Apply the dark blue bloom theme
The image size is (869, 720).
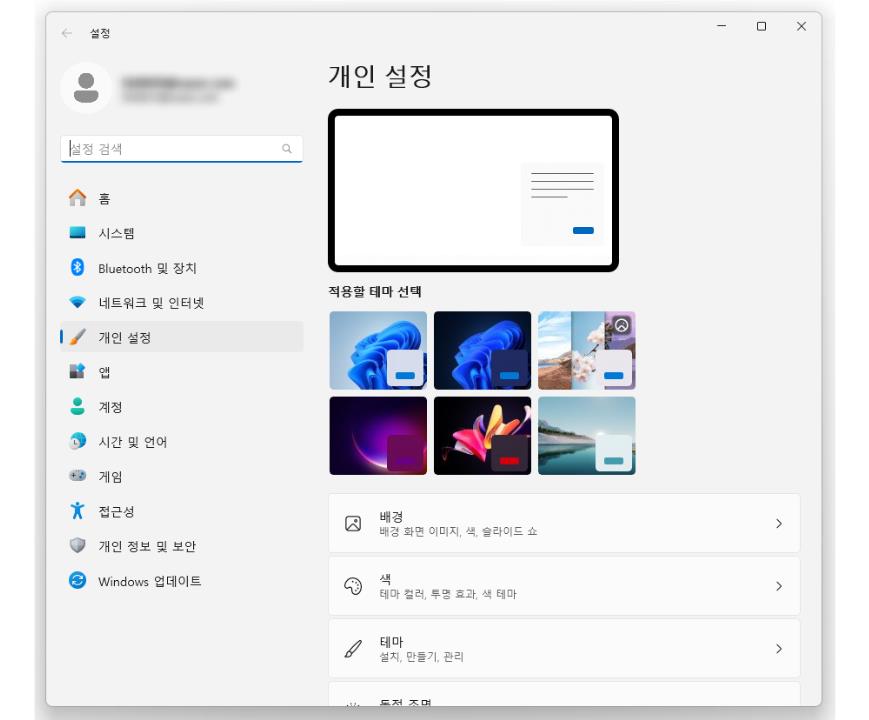482,350
